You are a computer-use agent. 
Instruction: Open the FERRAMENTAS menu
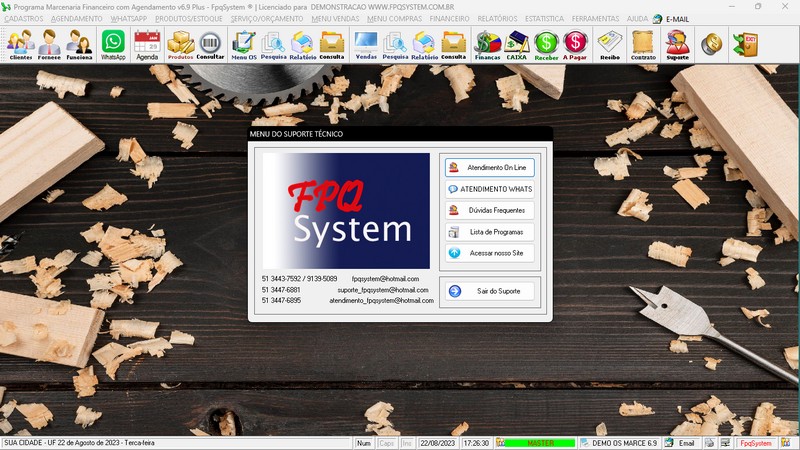point(595,19)
